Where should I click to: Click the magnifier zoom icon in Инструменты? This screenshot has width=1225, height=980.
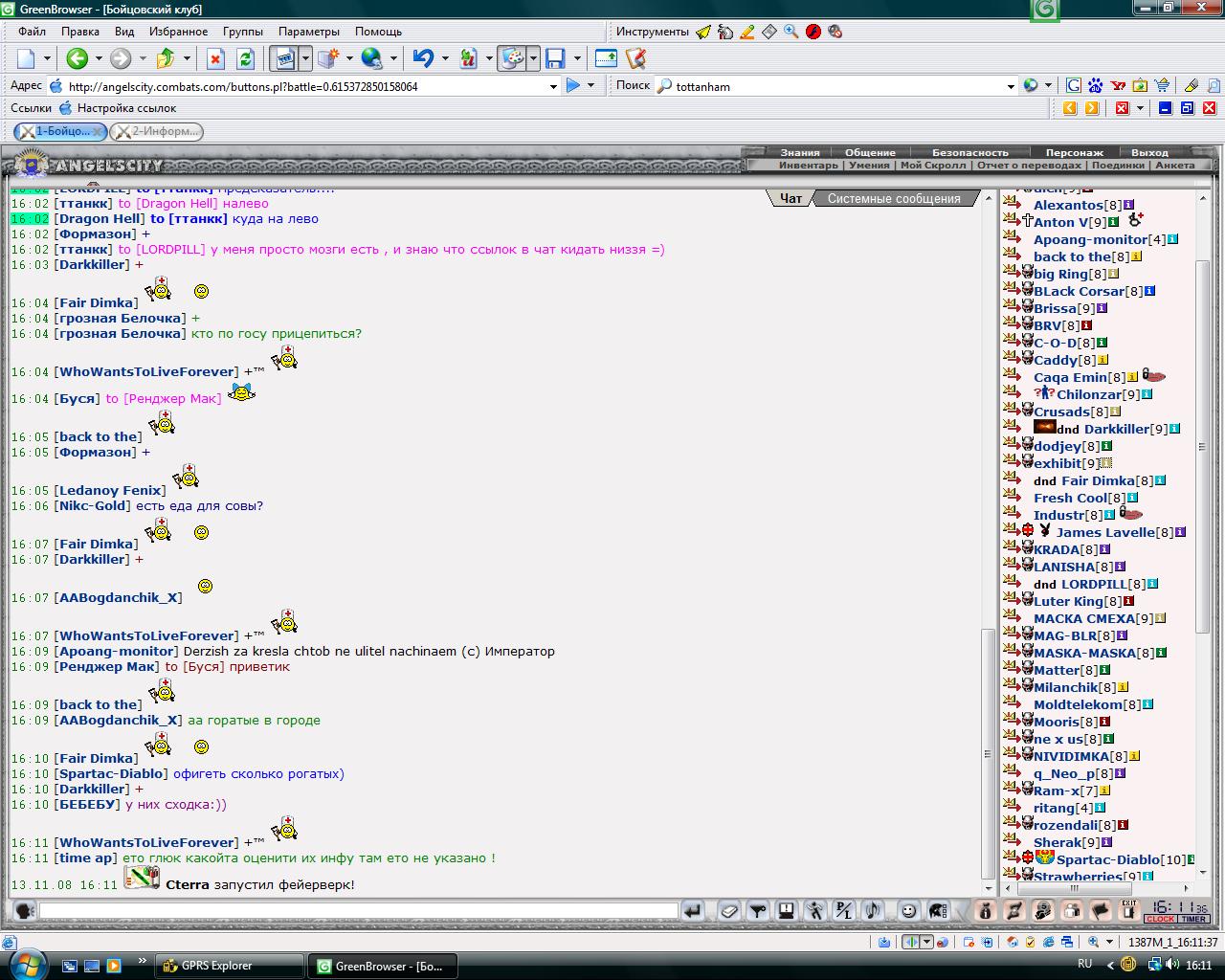(x=791, y=32)
